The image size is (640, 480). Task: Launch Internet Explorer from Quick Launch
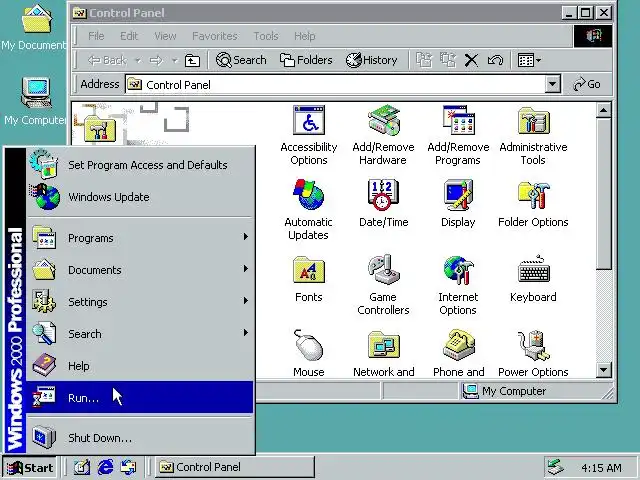tap(105, 467)
